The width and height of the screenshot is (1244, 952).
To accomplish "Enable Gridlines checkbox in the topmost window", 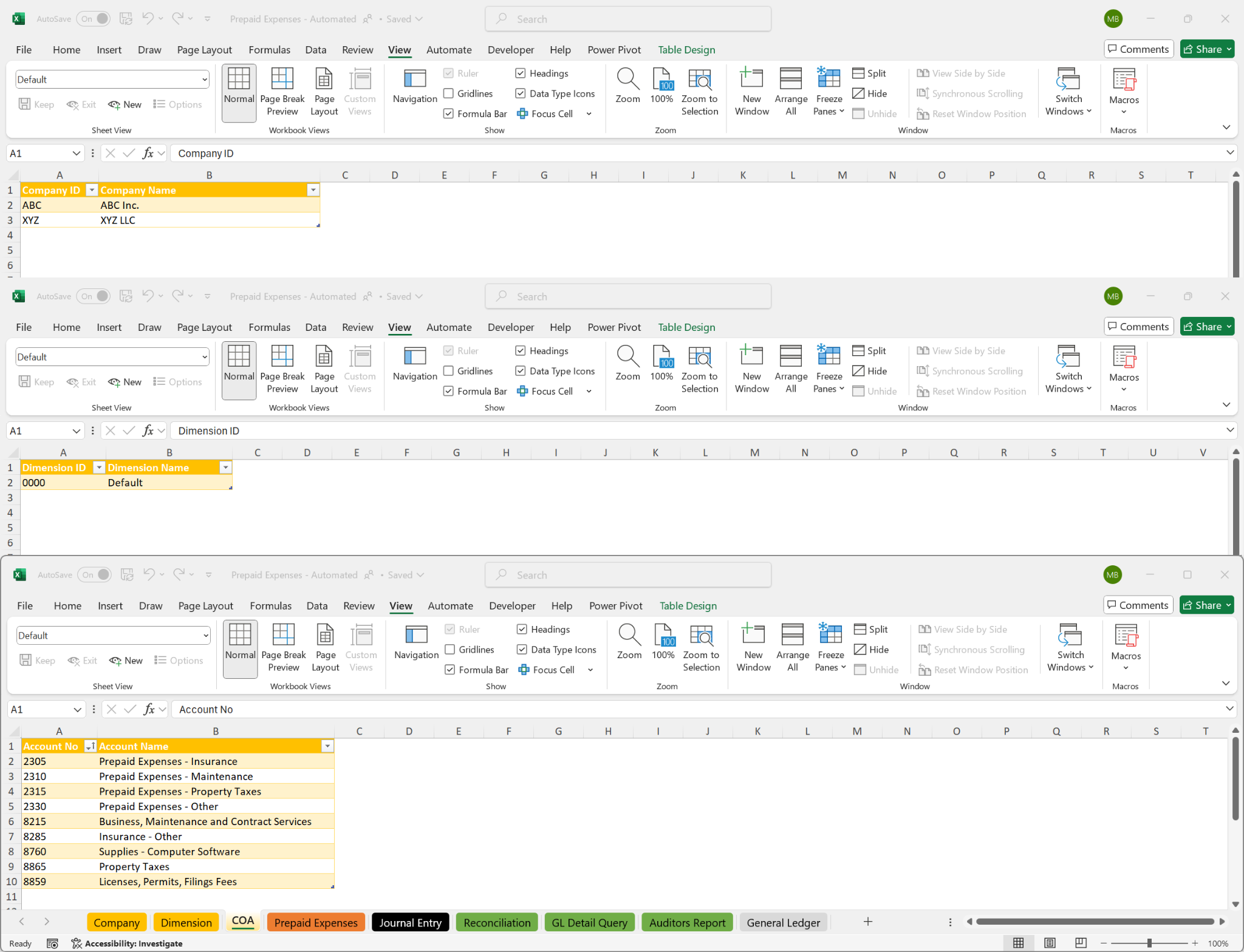I will 449,93.
